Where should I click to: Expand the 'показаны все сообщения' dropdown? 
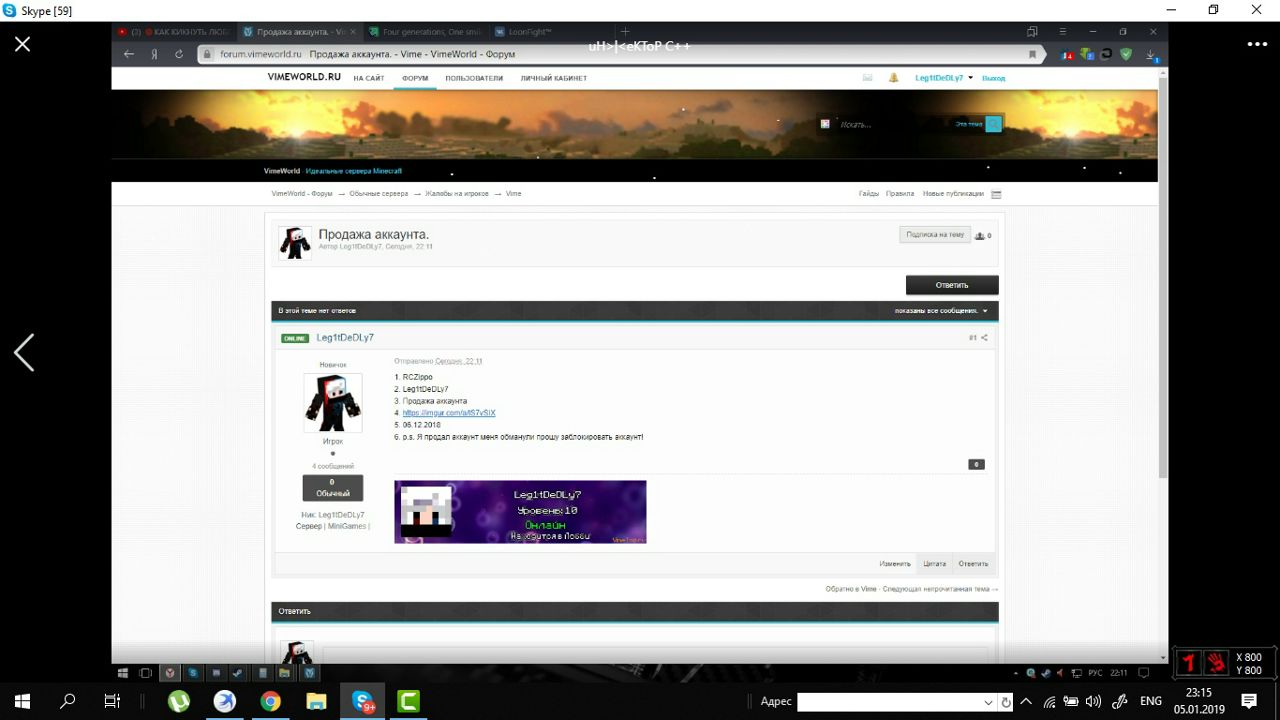click(985, 311)
